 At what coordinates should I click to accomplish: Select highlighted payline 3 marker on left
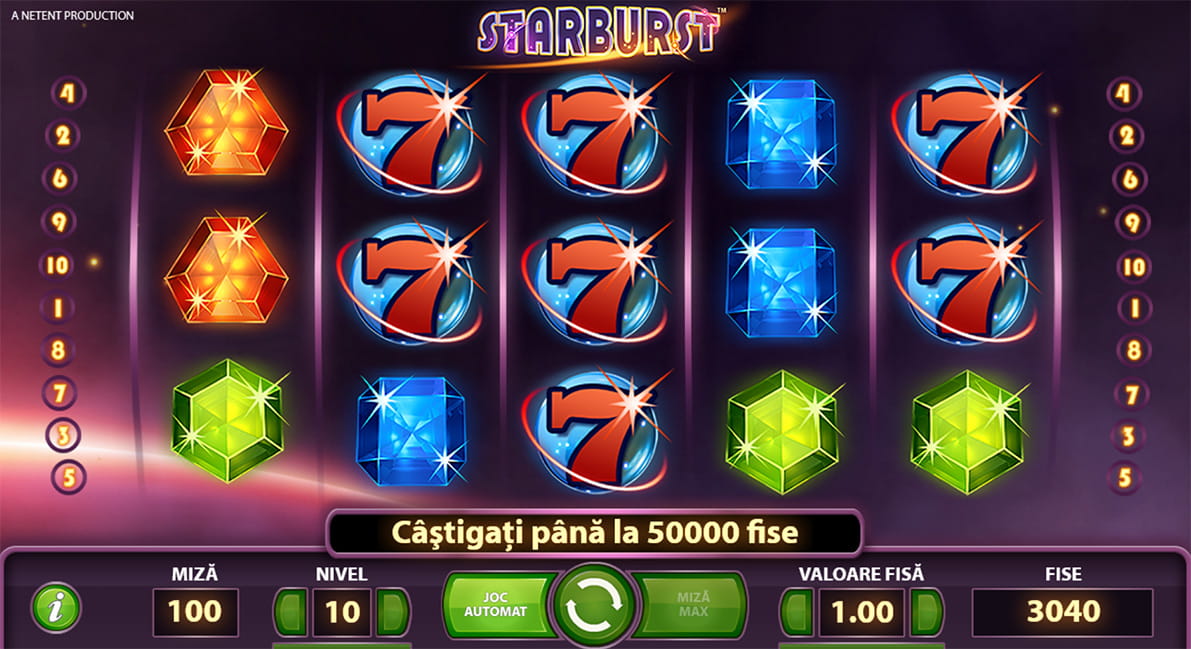tap(64, 435)
